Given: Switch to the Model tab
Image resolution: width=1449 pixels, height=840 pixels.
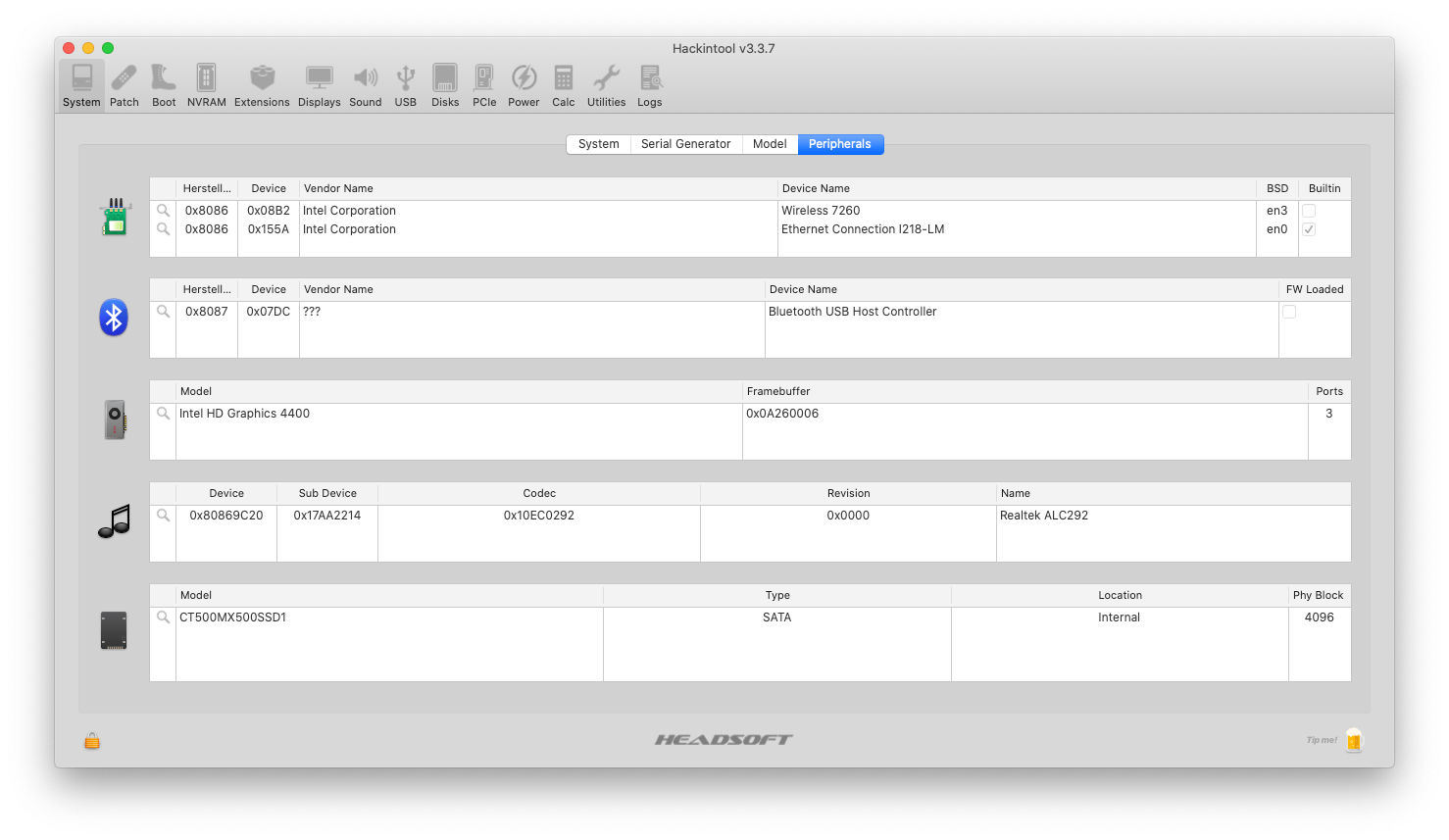Looking at the screenshot, I should coord(770,144).
